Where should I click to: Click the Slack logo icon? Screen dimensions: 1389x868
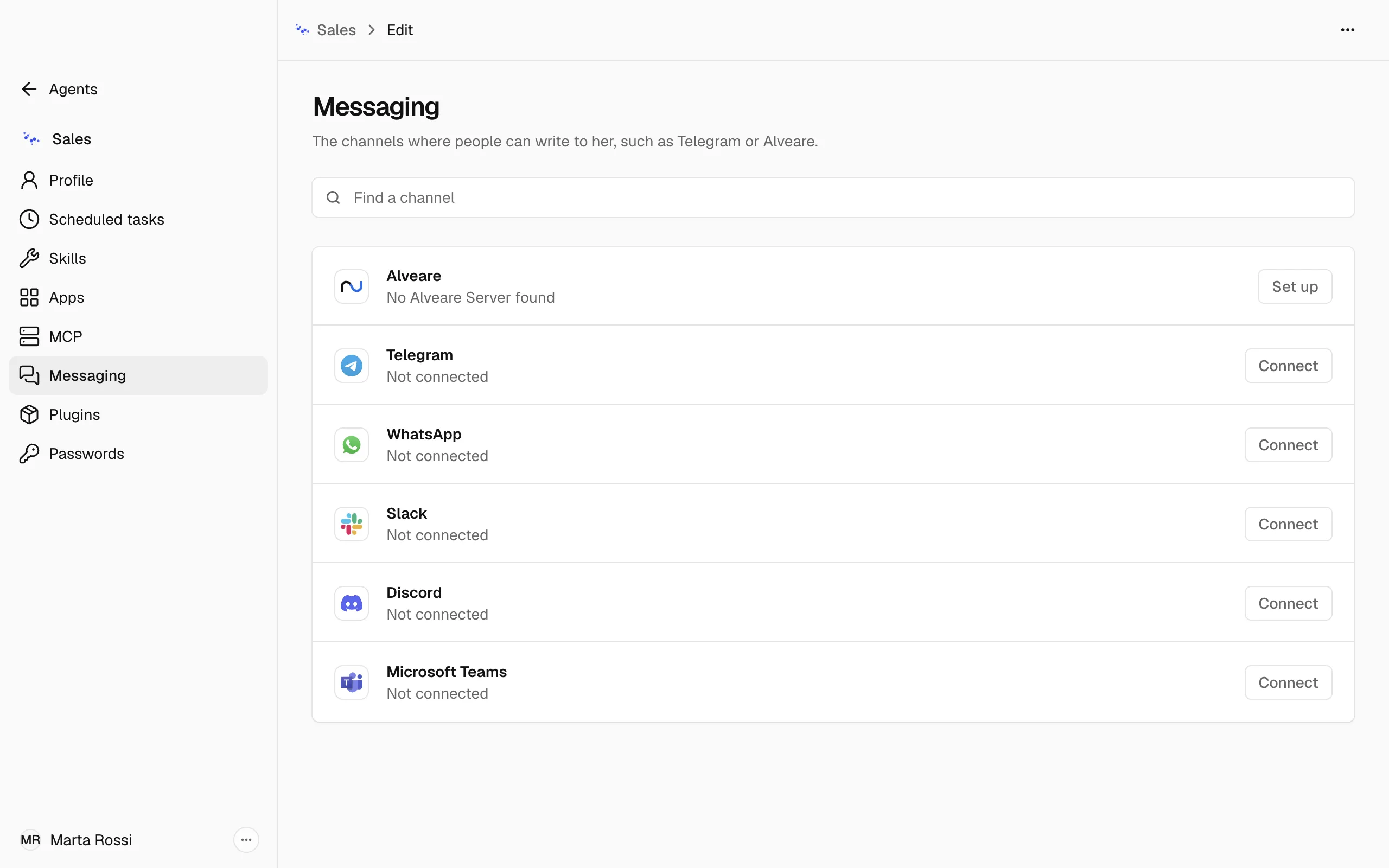tap(352, 524)
